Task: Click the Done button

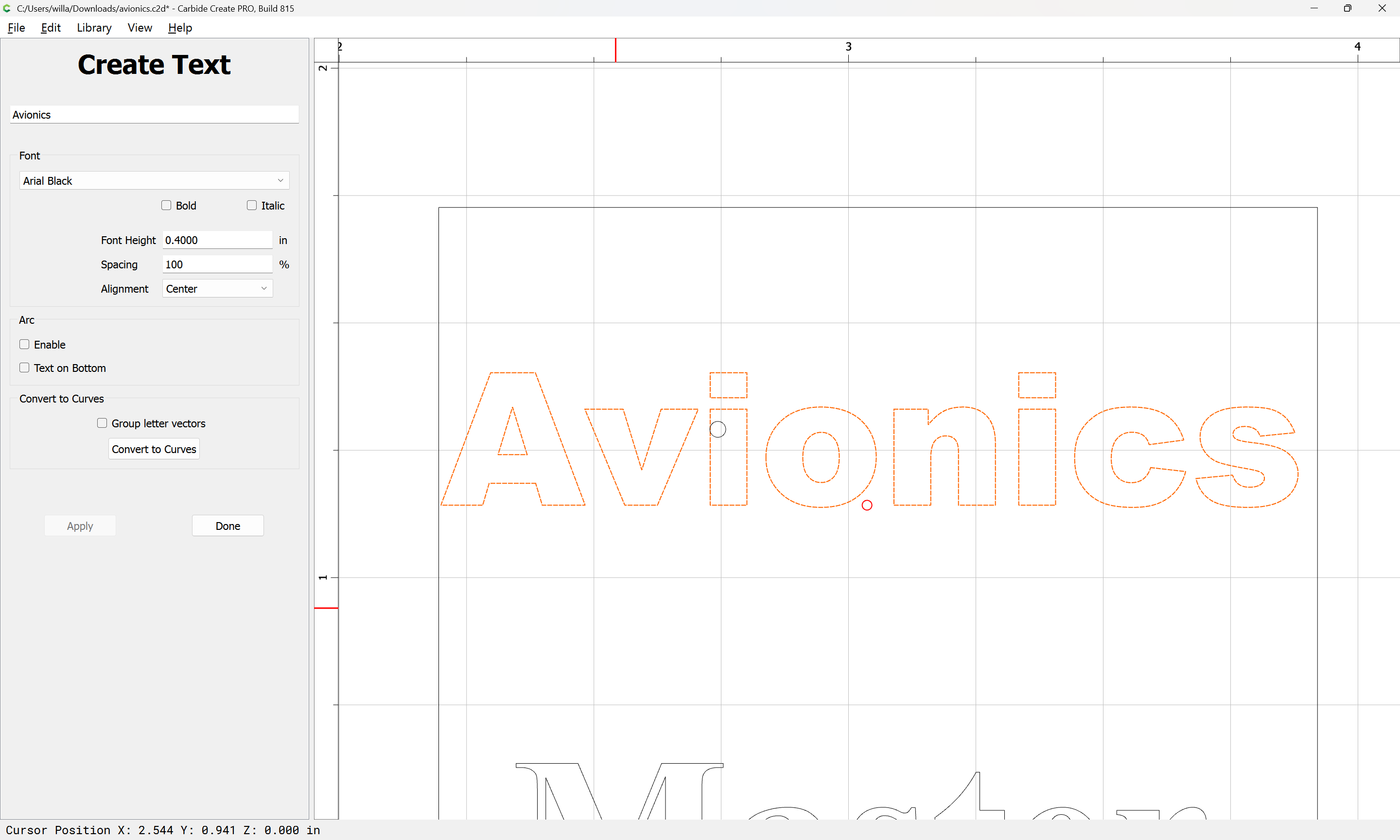Action: (227, 525)
